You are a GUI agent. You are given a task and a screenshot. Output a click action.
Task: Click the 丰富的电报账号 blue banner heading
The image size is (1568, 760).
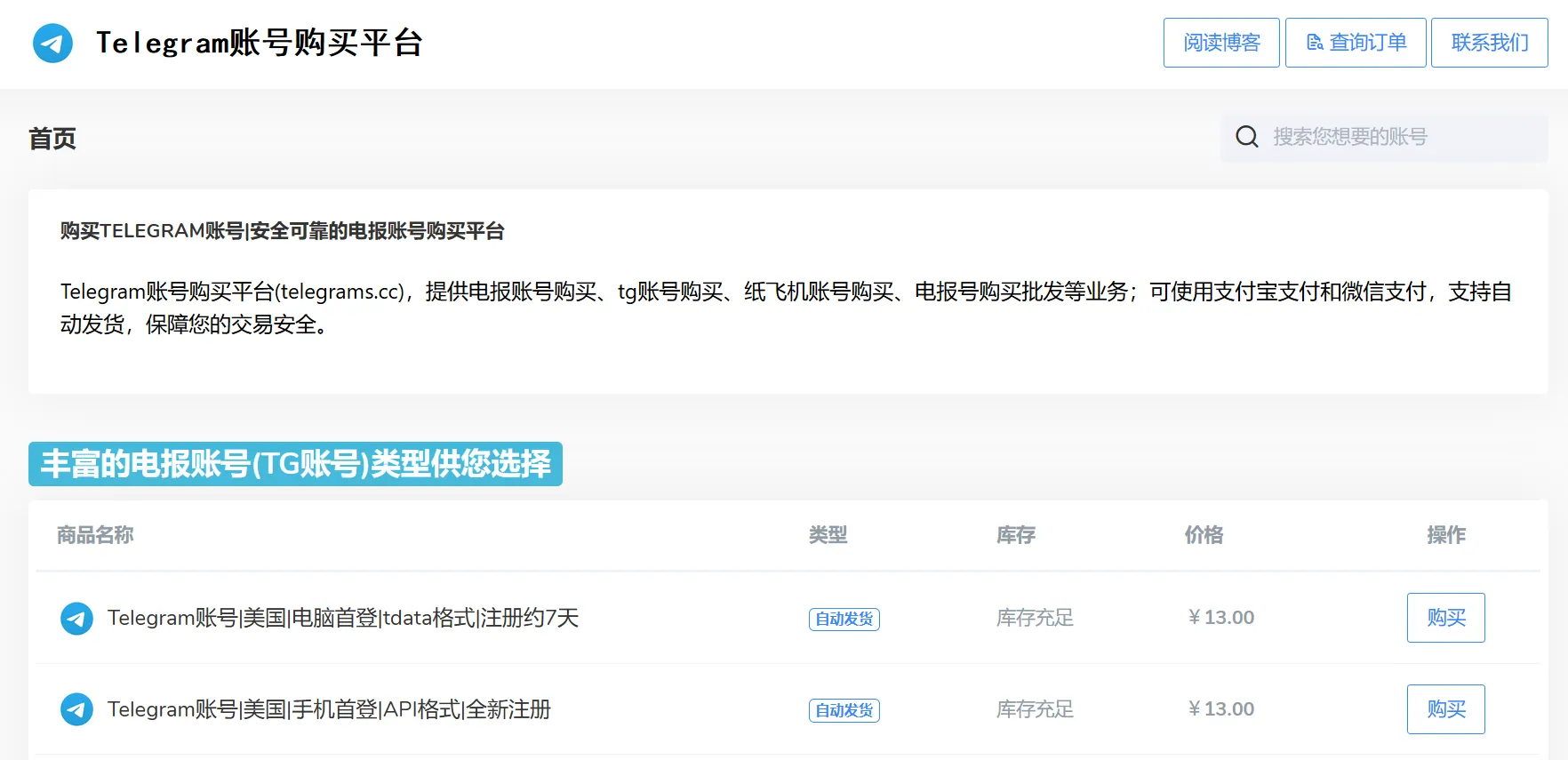295,464
